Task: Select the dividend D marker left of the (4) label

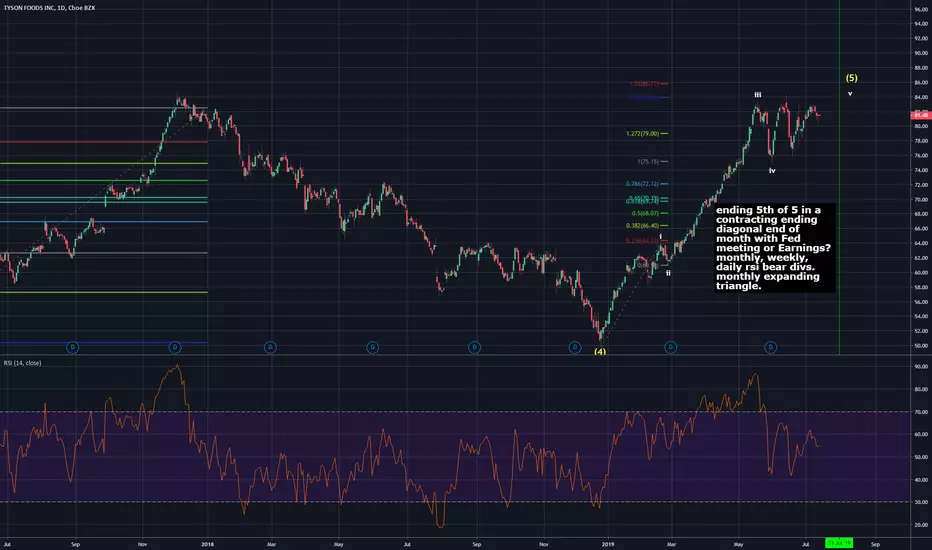Action: coord(575,347)
